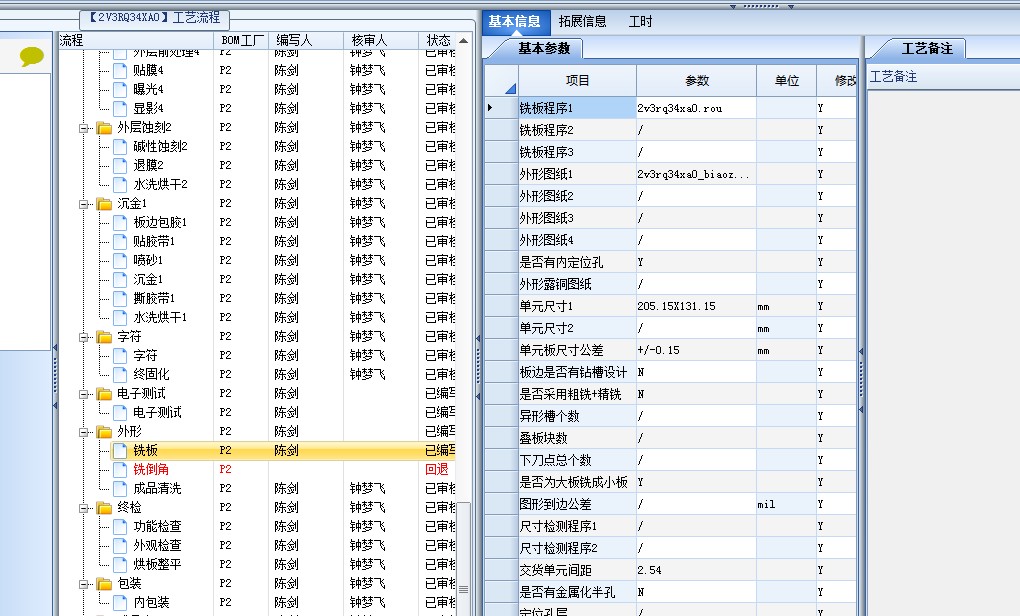The height and width of the screenshot is (616, 1020).
Task: Click the document icon beside 功能检查
Action: point(120,526)
